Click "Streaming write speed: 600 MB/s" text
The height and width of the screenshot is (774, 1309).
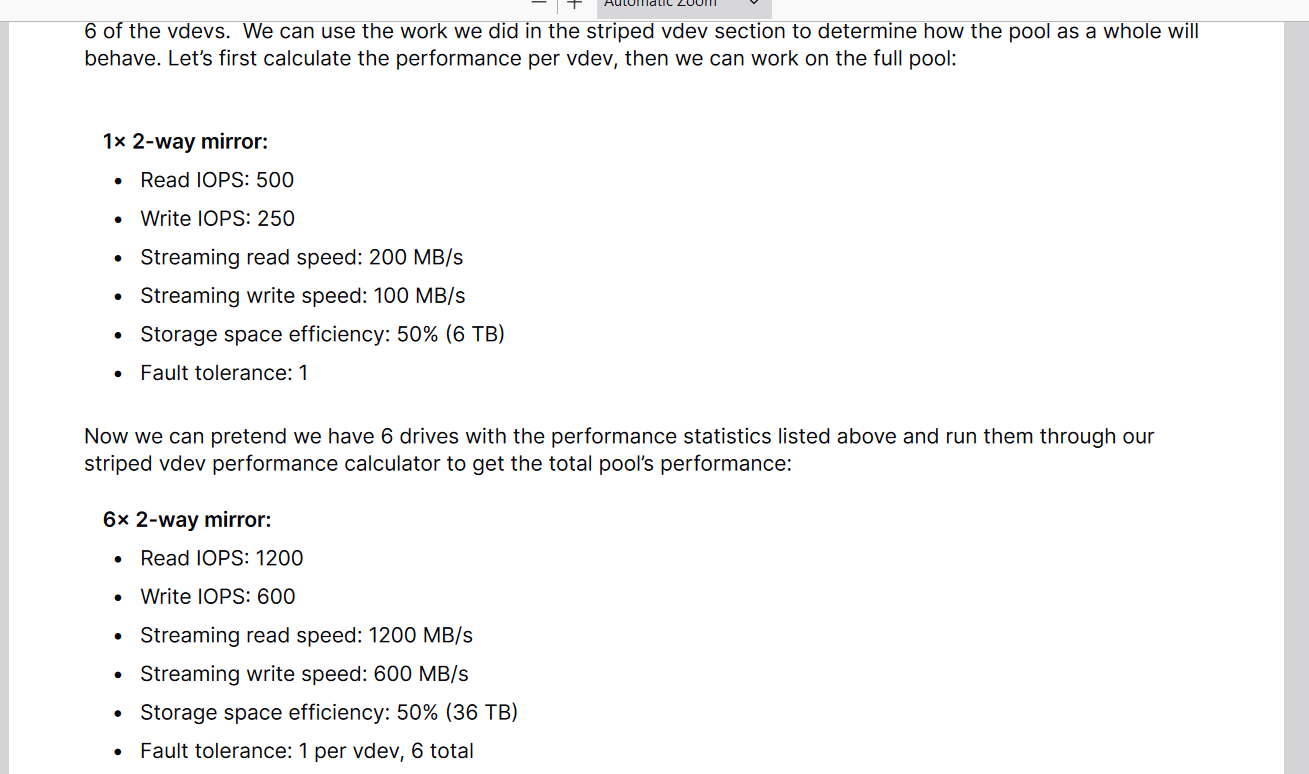(304, 674)
